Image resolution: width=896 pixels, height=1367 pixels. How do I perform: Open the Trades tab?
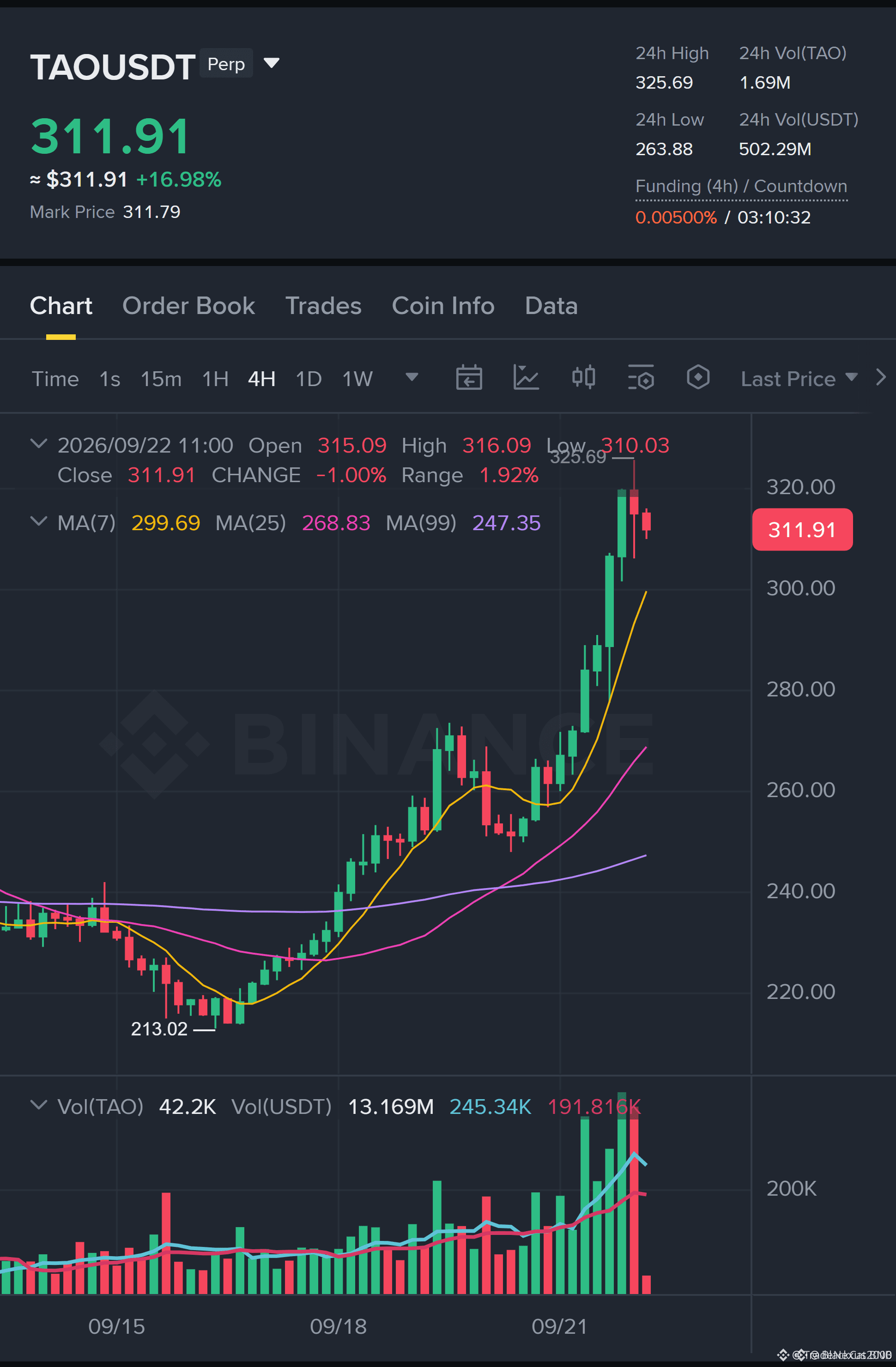323,306
